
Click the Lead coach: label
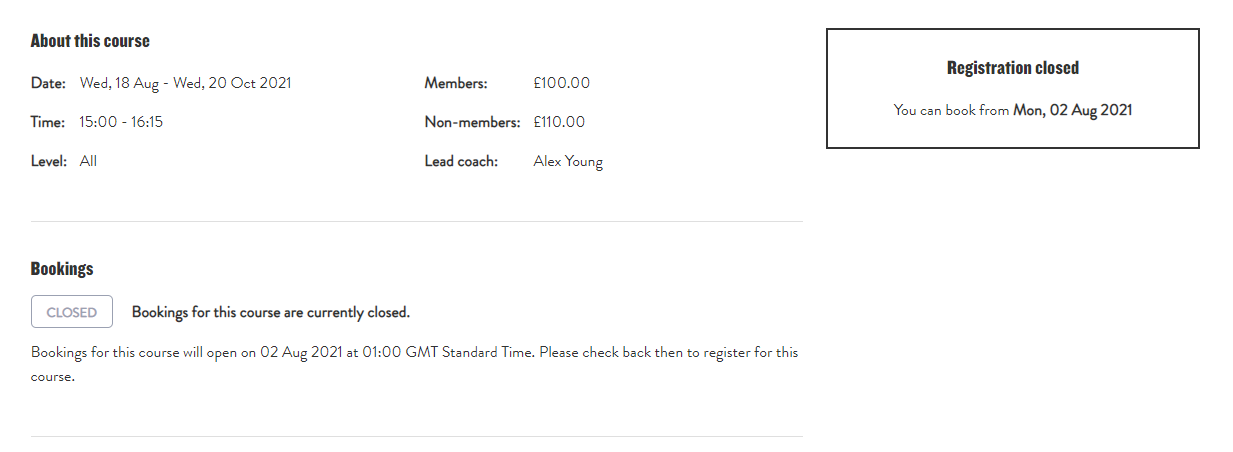(x=461, y=161)
